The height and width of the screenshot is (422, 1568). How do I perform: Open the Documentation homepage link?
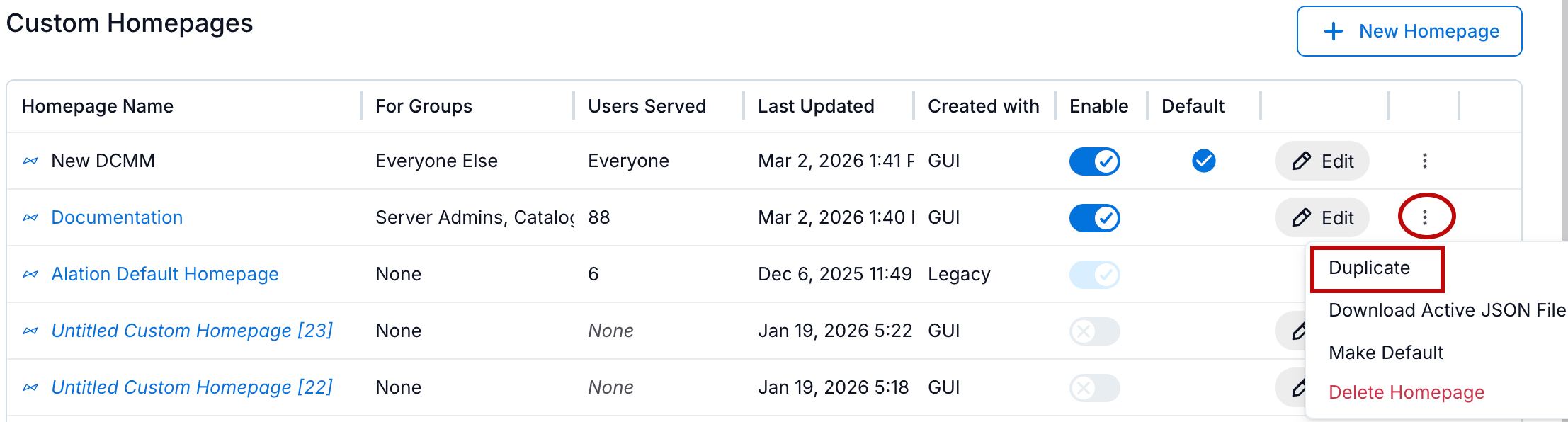click(116, 217)
